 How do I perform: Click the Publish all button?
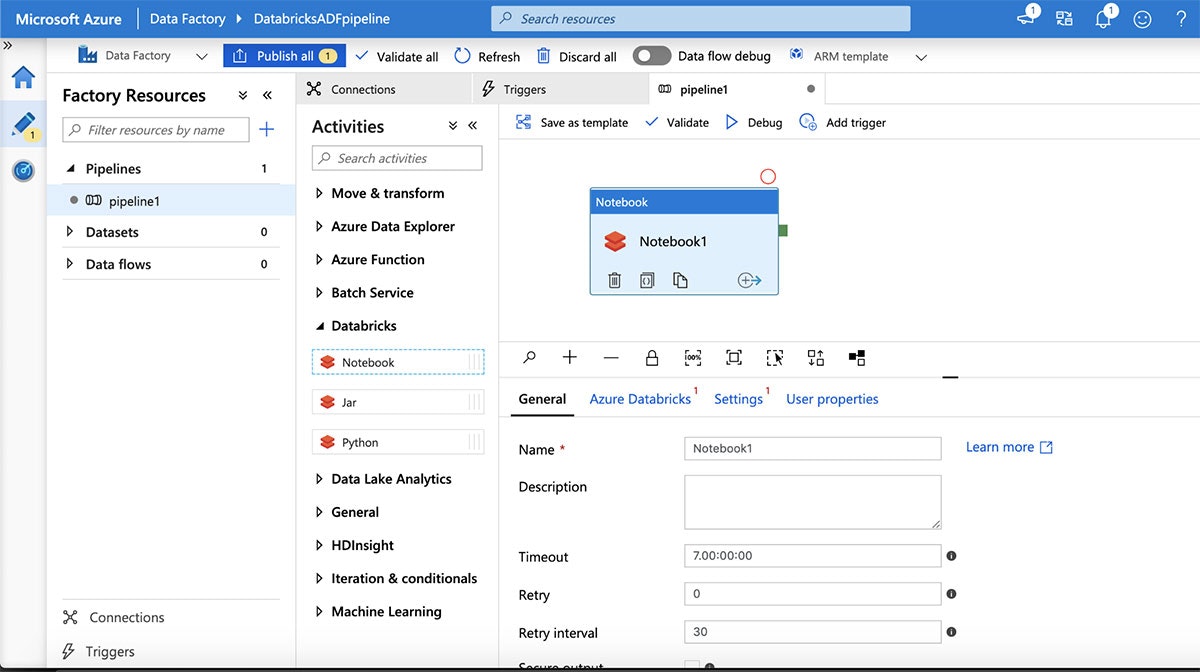point(284,56)
